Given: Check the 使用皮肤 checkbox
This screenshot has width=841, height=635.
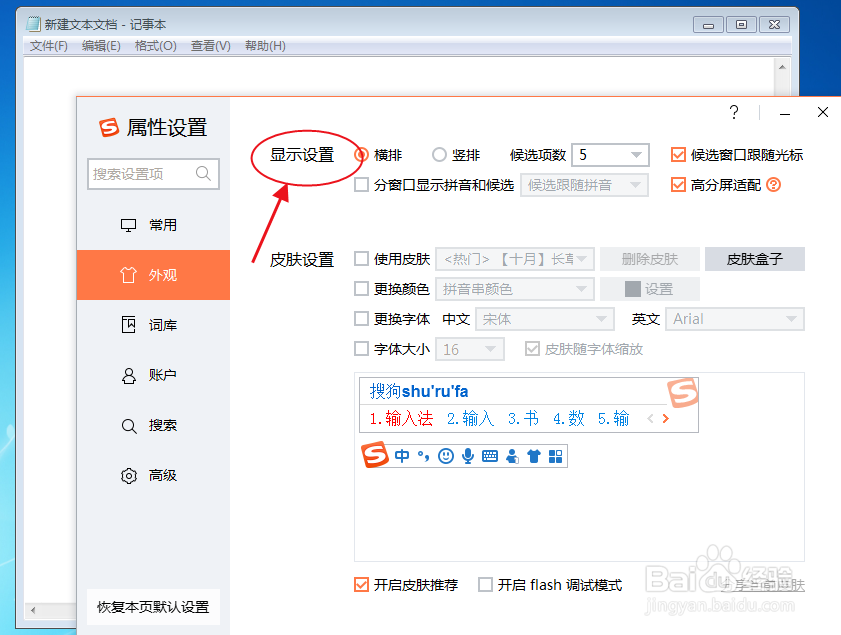Looking at the screenshot, I should point(362,259).
